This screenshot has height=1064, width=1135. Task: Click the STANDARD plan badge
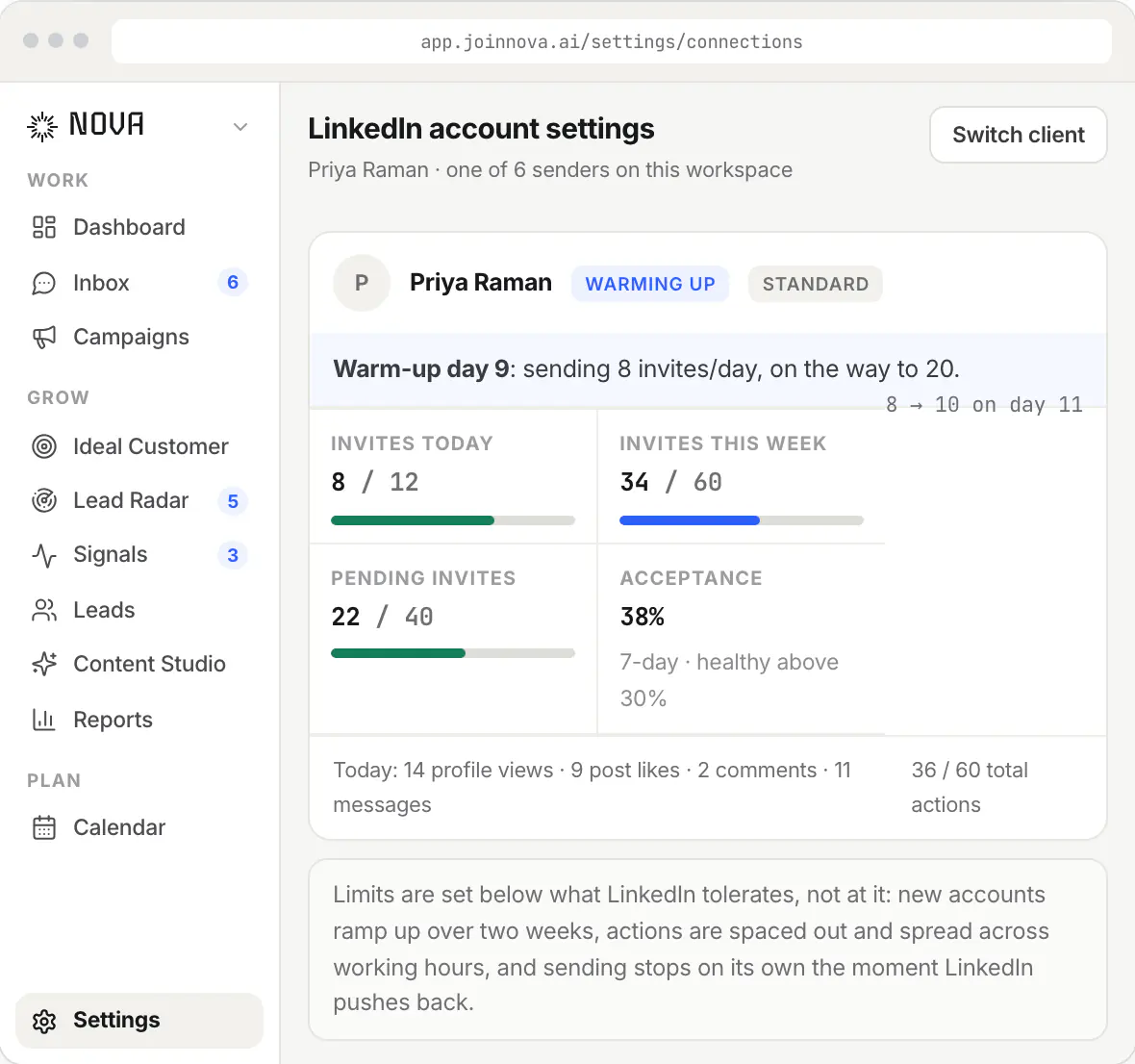click(x=815, y=284)
